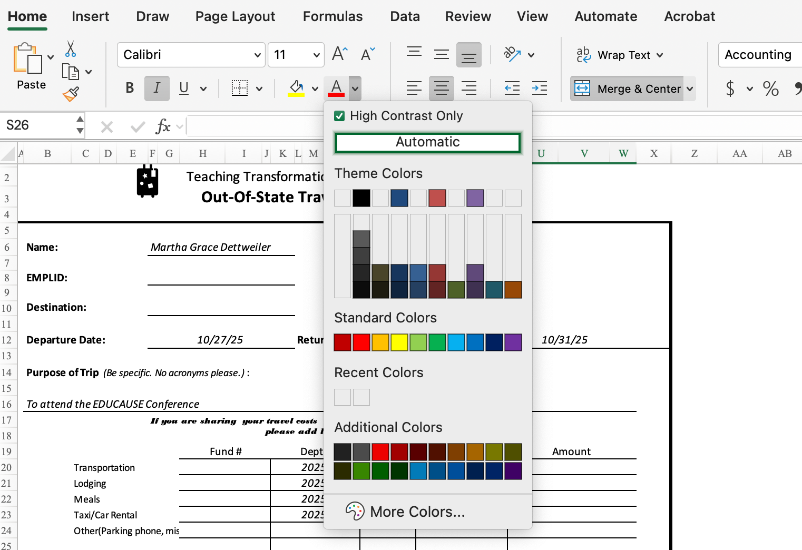The width and height of the screenshot is (802, 550).
Task: Center text horizontally
Action: (x=441, y=88)
